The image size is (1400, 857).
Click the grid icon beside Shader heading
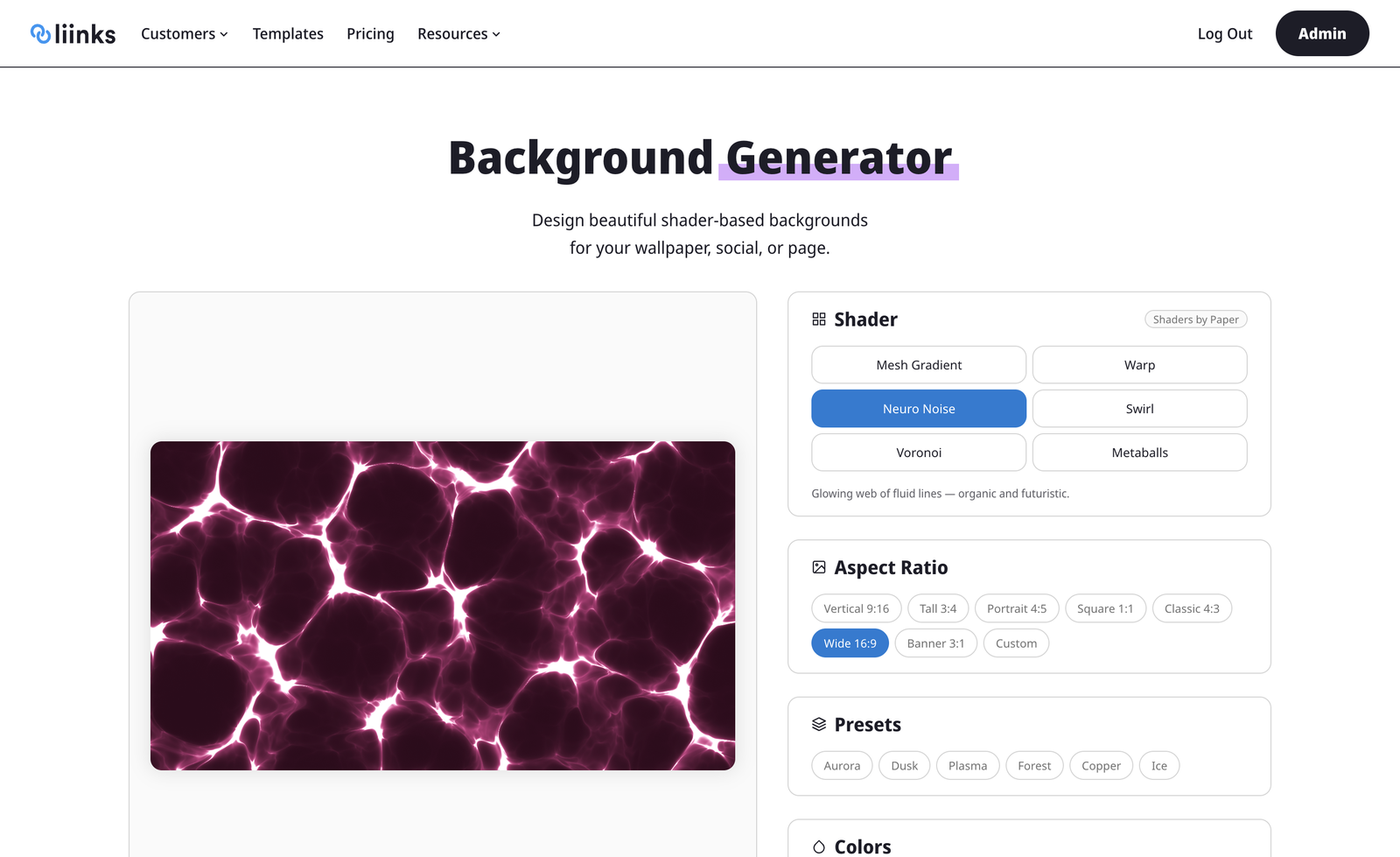(819, 319)
